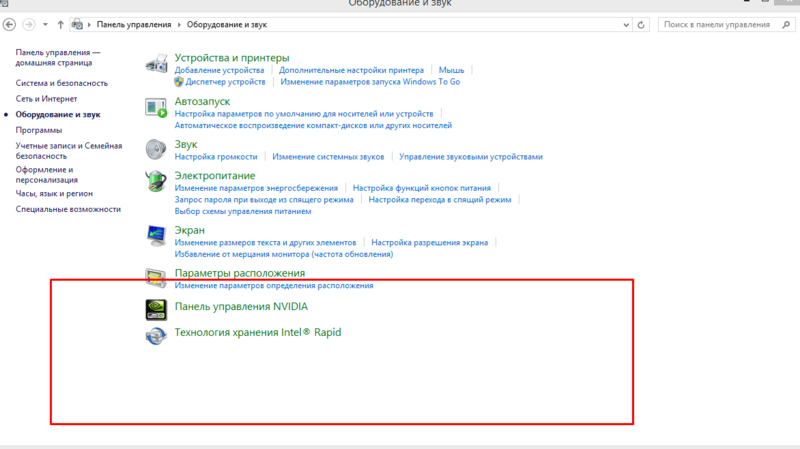Open Диспетчер устройств link
This screenshot has height=449, width=800.
[x=225, y=82]
